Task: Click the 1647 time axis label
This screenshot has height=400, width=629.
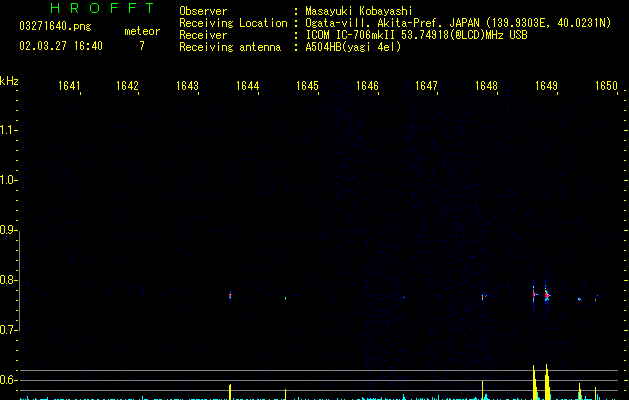Action: point(426,86)
